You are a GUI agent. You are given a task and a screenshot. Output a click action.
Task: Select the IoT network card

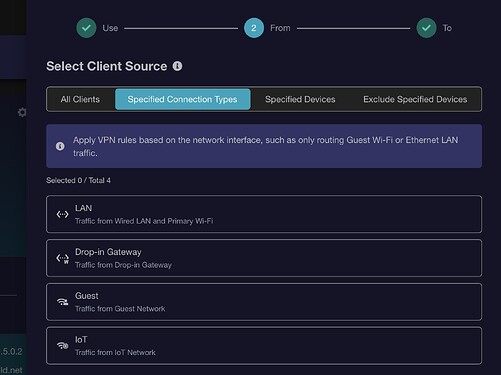[264, 346]
